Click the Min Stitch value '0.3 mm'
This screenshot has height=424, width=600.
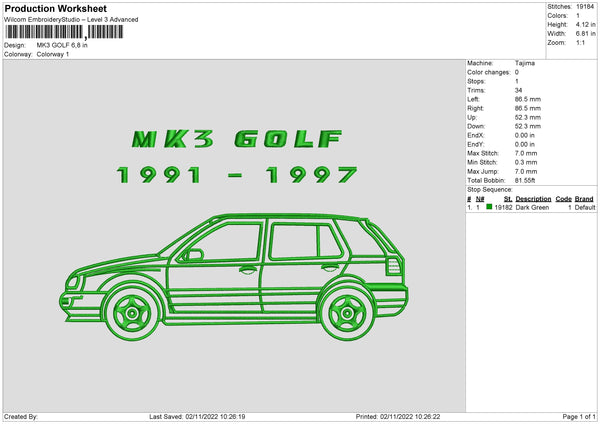pos(526,163)
